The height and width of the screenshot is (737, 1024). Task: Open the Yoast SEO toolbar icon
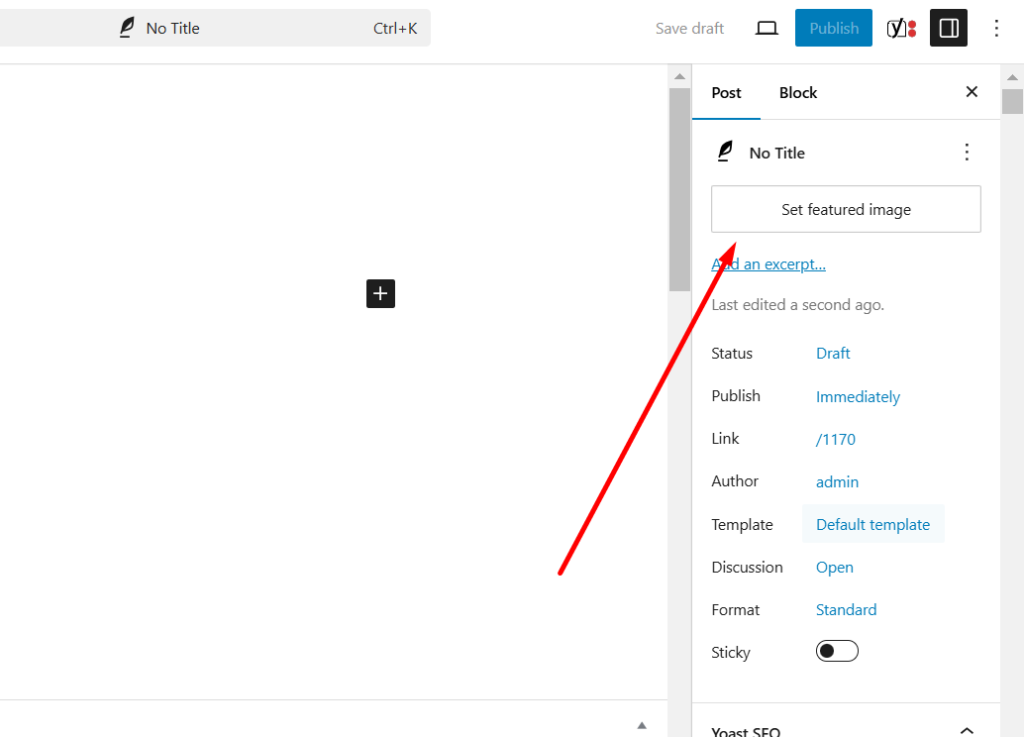pyautogui.click(x=901, y=28)
